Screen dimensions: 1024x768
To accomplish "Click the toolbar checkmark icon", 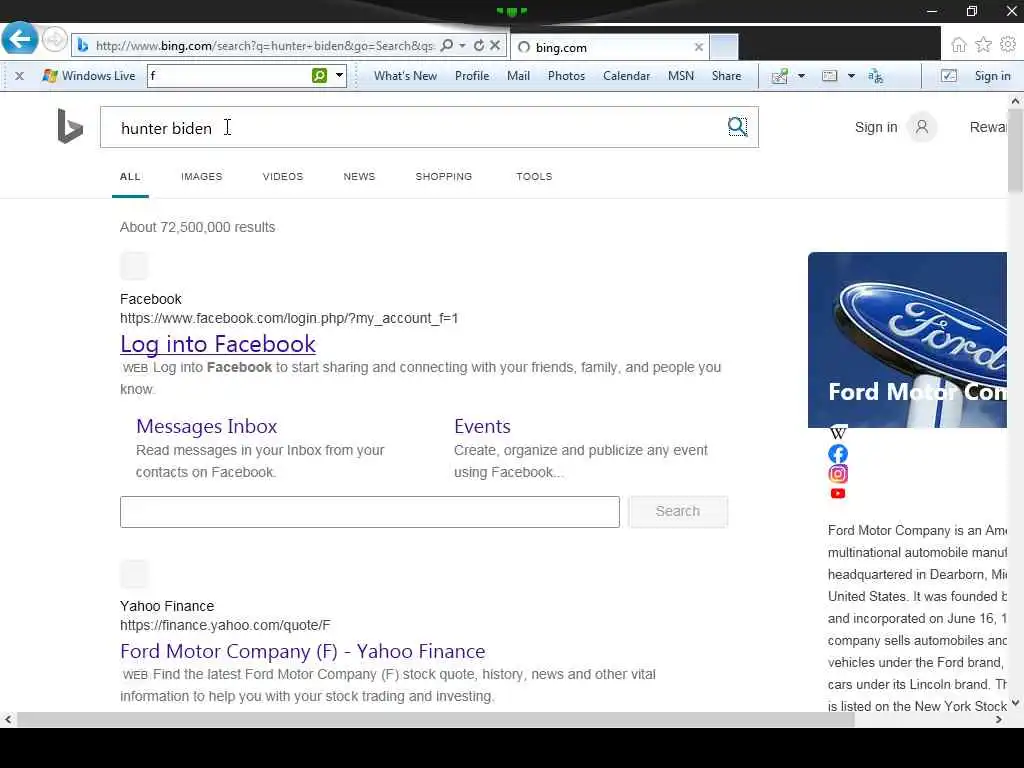I will click(949, 76).
